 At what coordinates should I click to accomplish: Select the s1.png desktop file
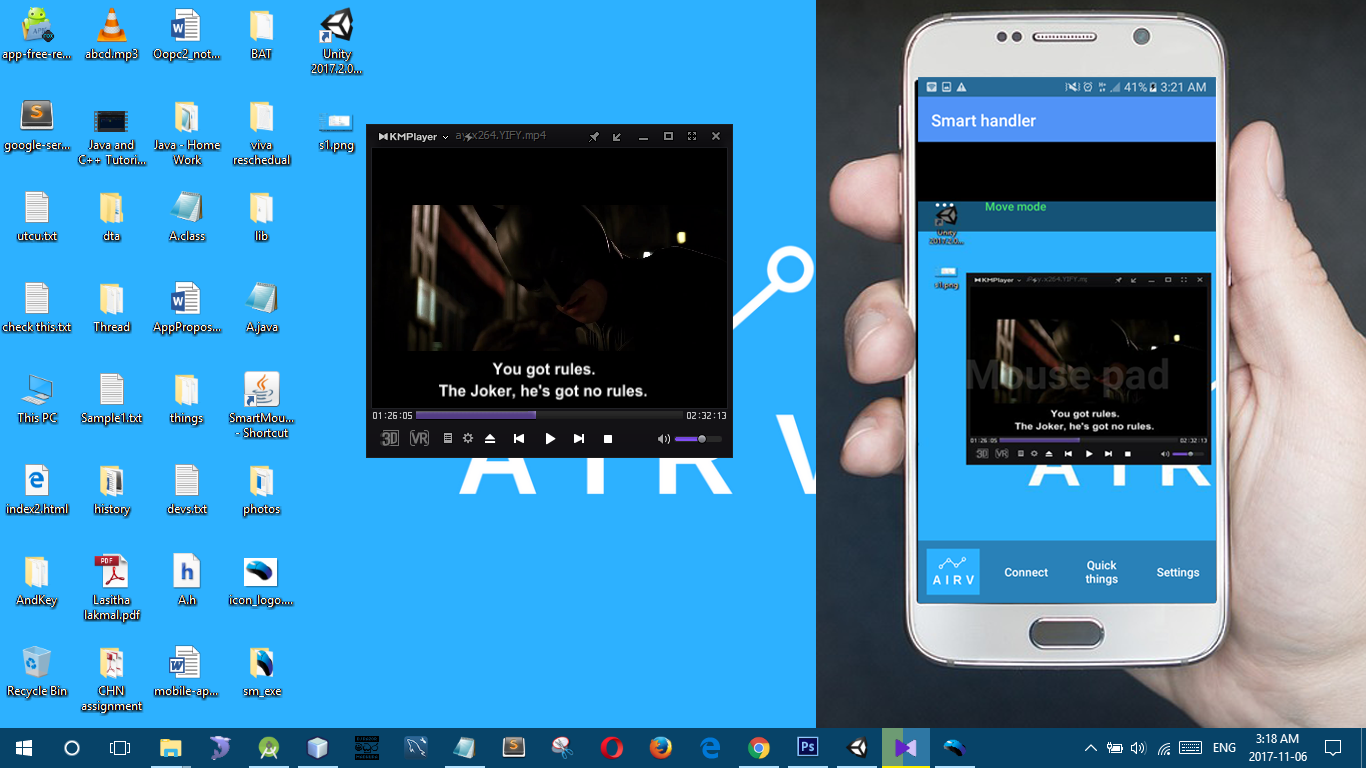[336, 130]
